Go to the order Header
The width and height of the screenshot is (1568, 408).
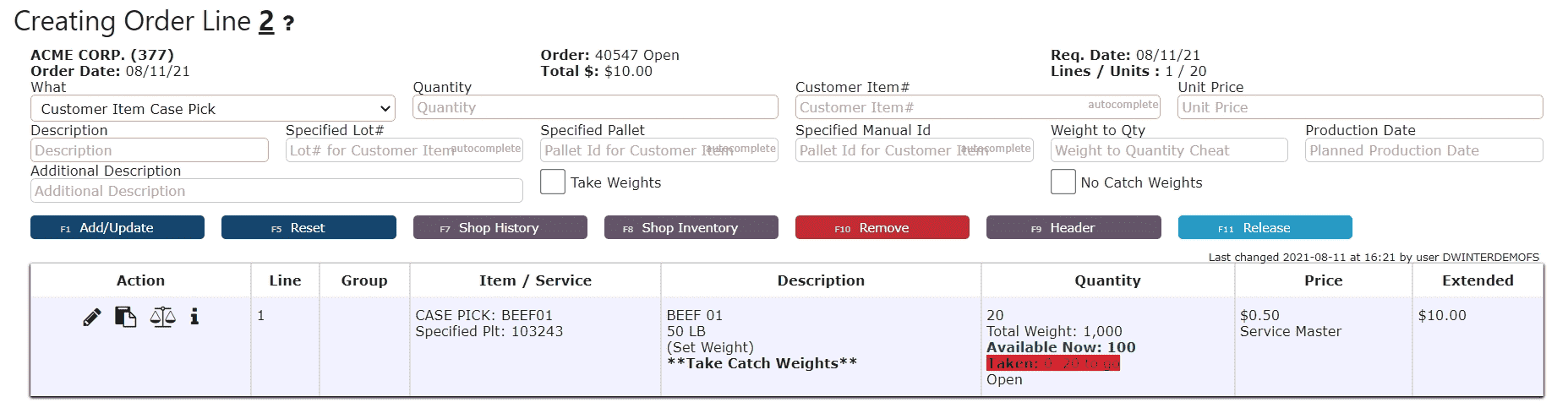pyautogui.click(x=1074, y=227)
